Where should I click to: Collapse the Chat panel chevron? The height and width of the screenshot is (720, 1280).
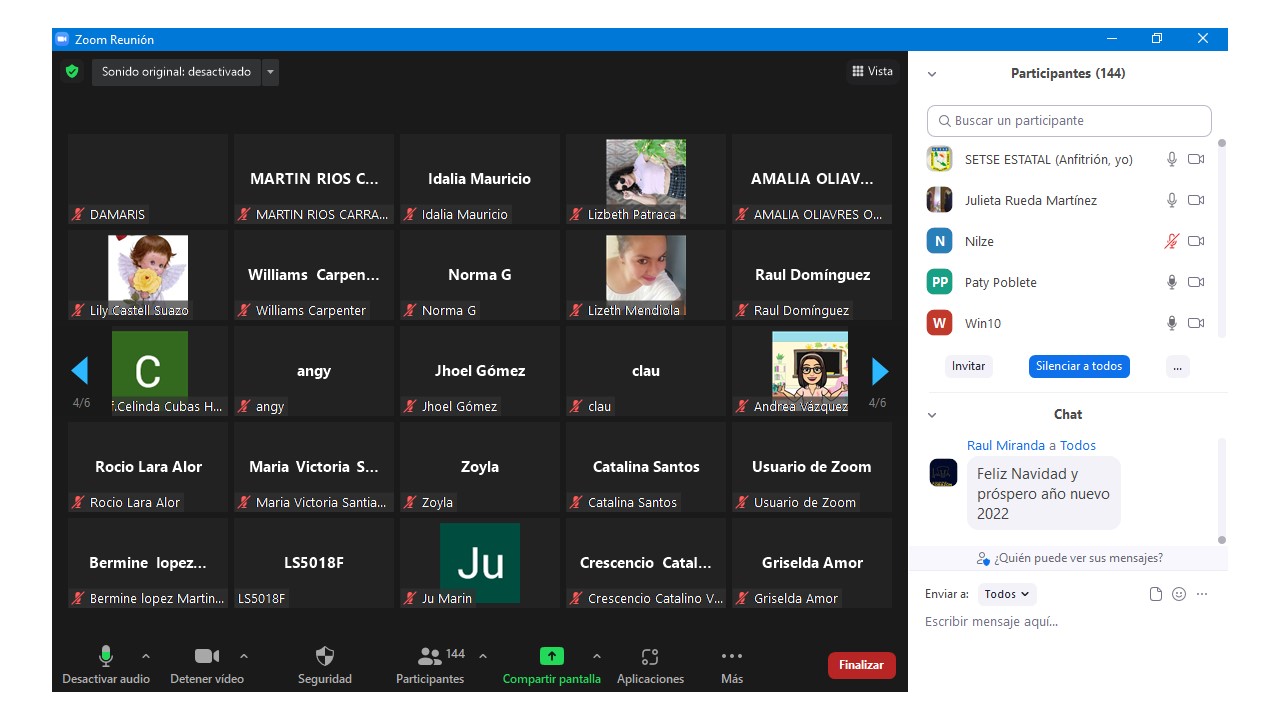click(x=932, y=415)
